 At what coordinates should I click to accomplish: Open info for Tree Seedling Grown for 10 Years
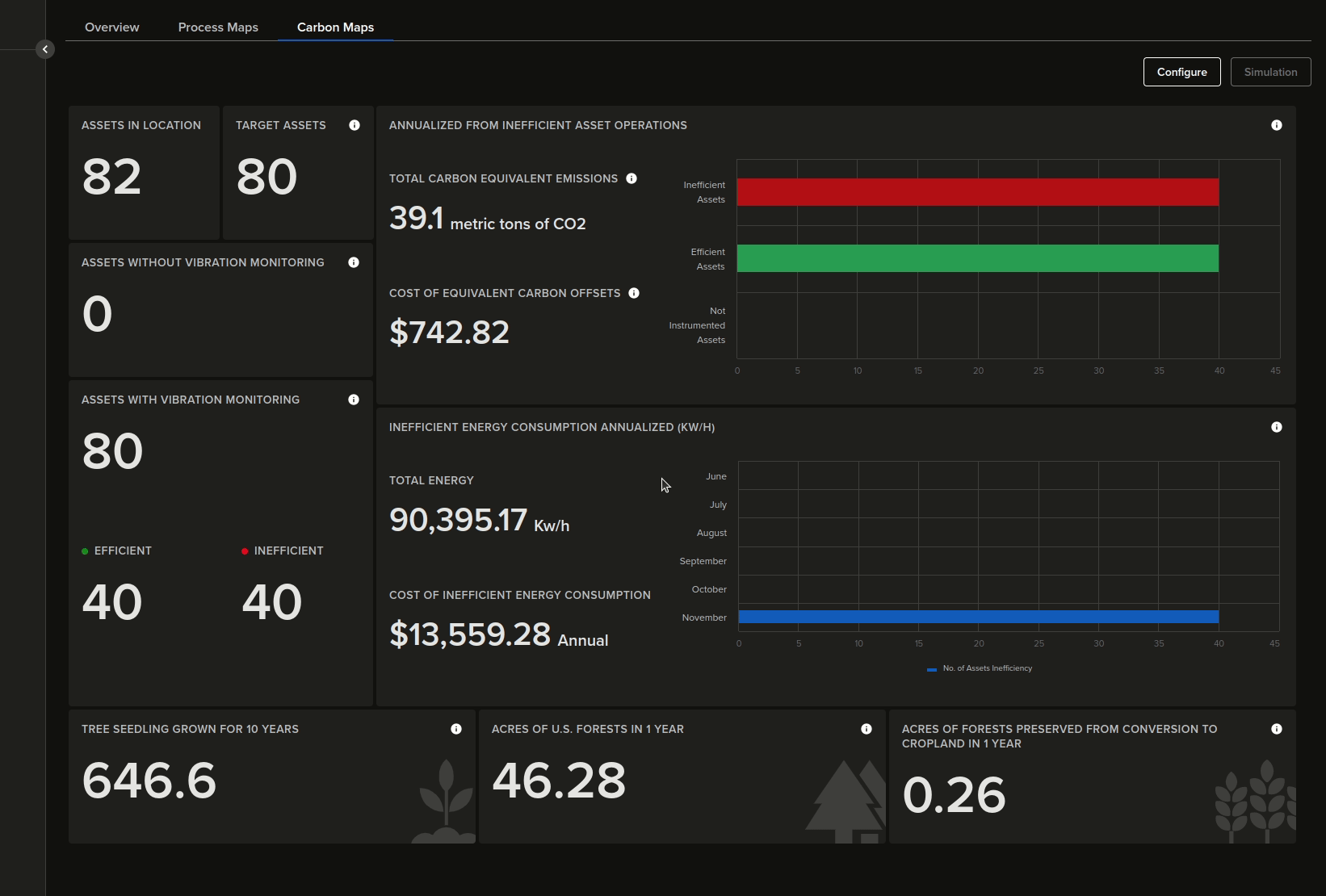click(456, 728)
